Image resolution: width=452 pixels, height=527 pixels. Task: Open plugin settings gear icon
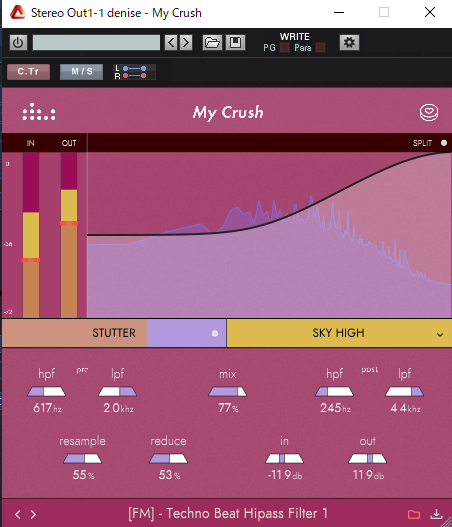[349, 43]
